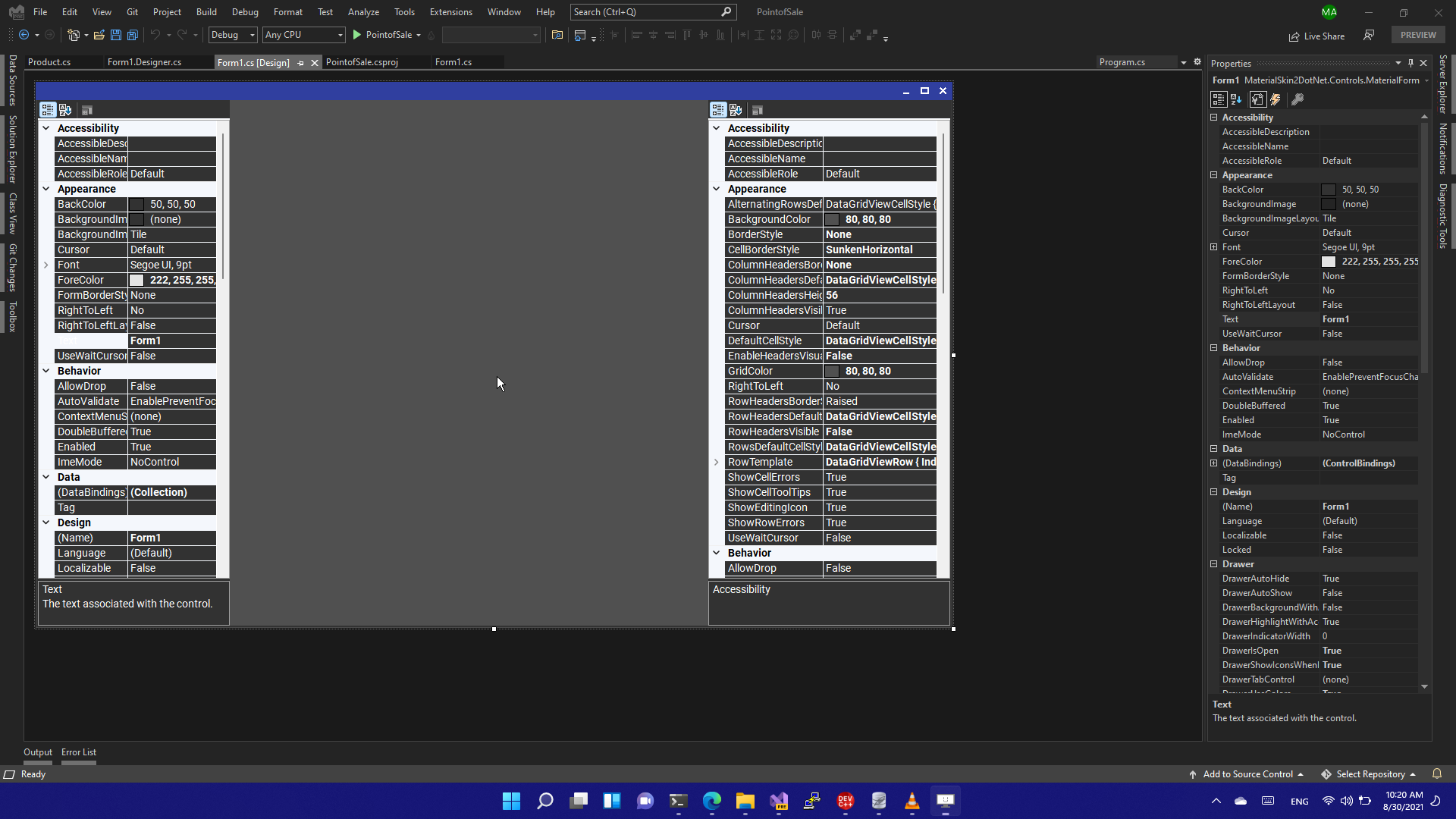This screenshot has width=1456, height=819.
Task: Start debugging with the green play icon
Action: [356, 35]
